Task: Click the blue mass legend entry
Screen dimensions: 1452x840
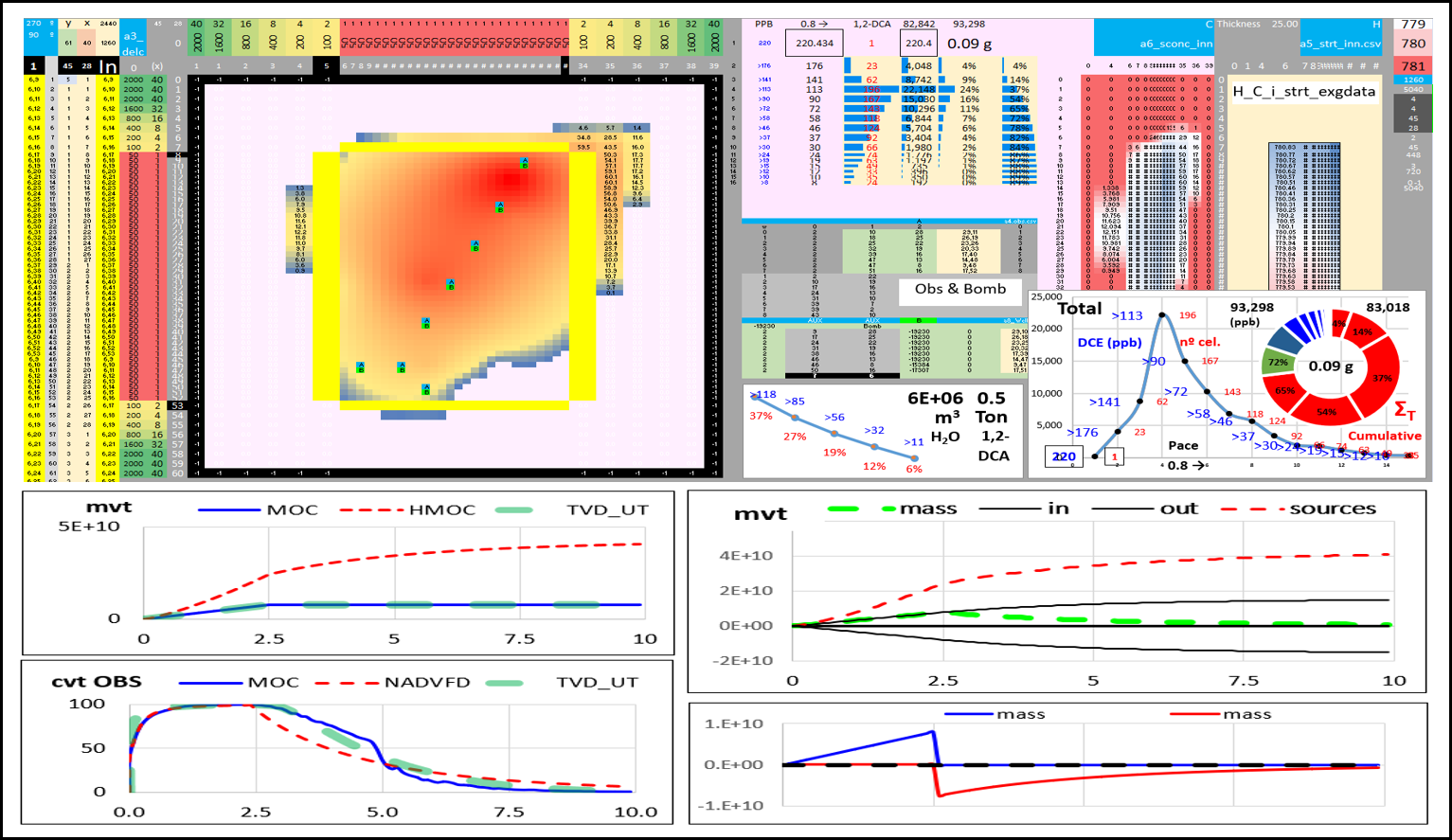Action: 994,714
